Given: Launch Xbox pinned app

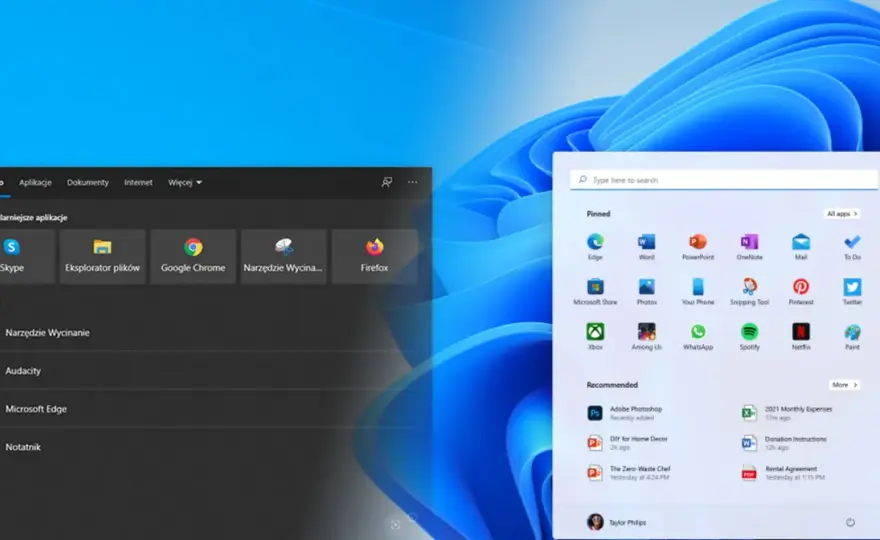Looking at the screenshot, I should pyautogui.click(x=595, y=337).
